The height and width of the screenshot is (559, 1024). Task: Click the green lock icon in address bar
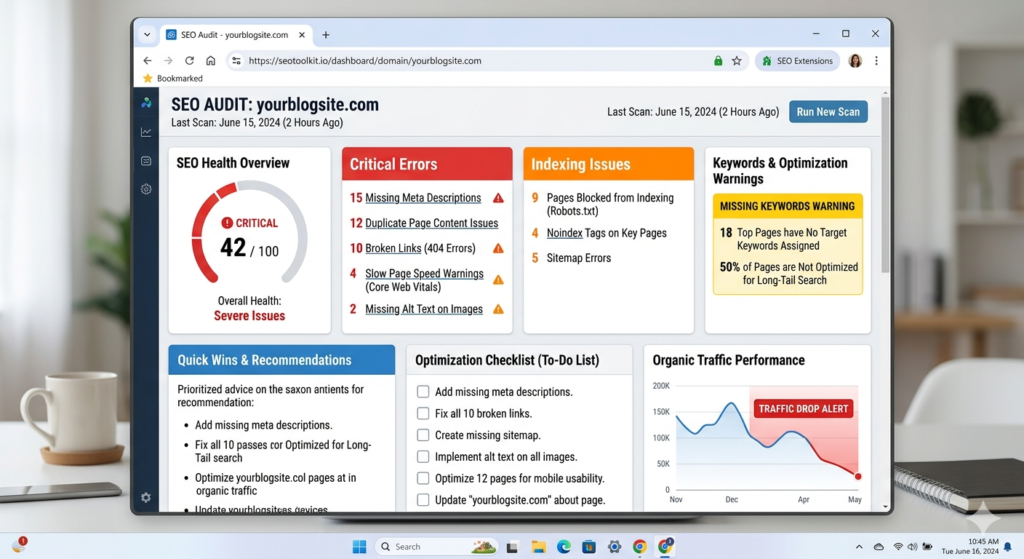(718, 61)
